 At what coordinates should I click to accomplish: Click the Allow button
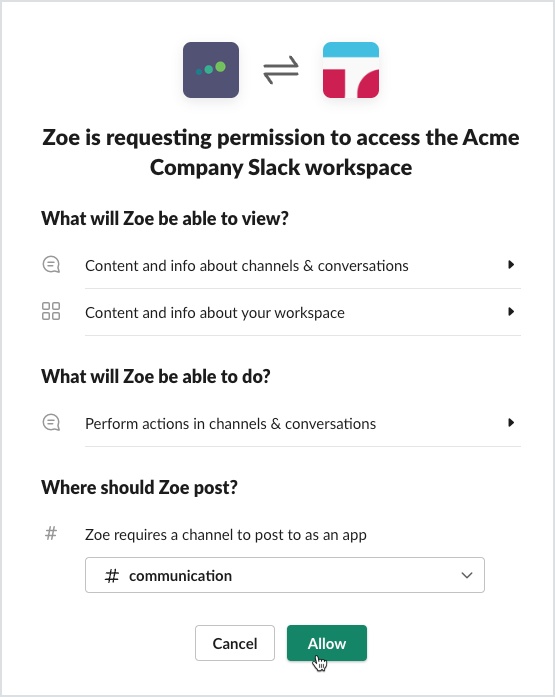point(327,643)
